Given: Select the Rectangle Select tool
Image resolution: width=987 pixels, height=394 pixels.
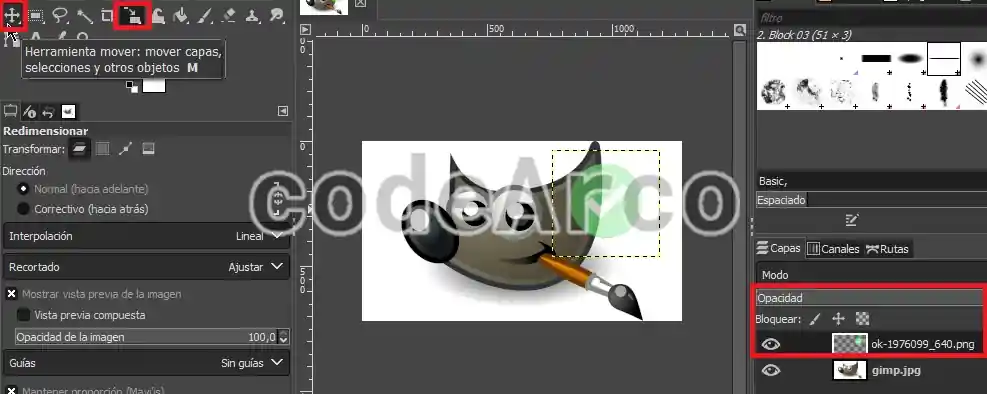Looking at the screenshot, I should click(x=36, y=16).
